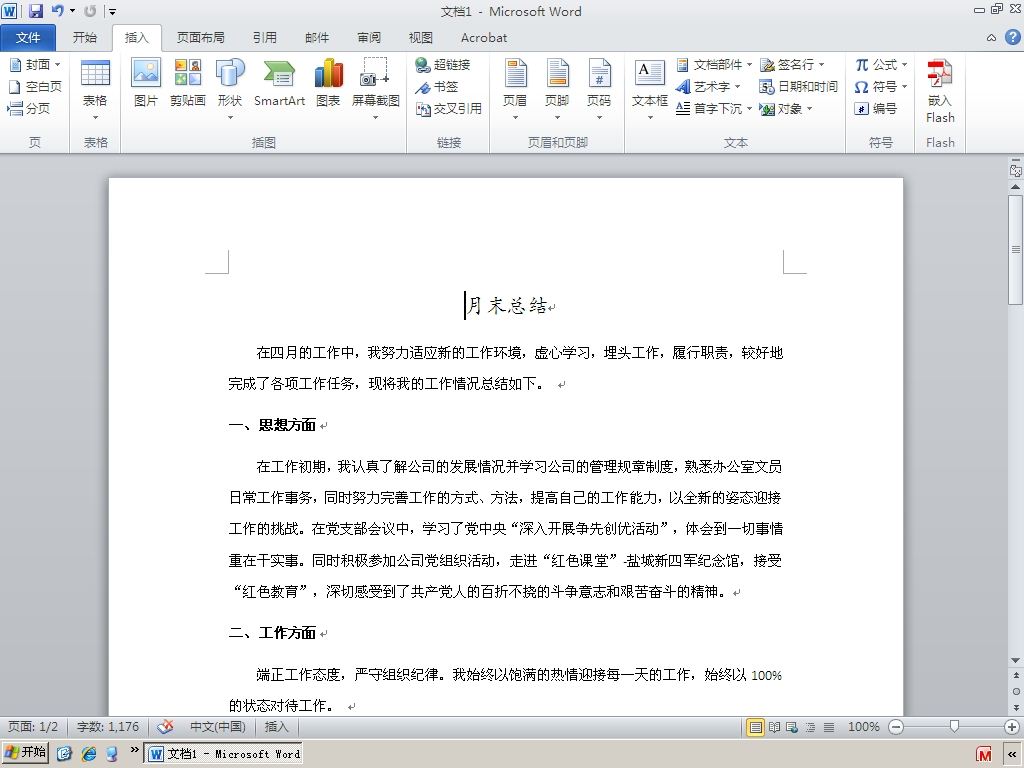Insert a chart with 图表 icon

(328, 82)
